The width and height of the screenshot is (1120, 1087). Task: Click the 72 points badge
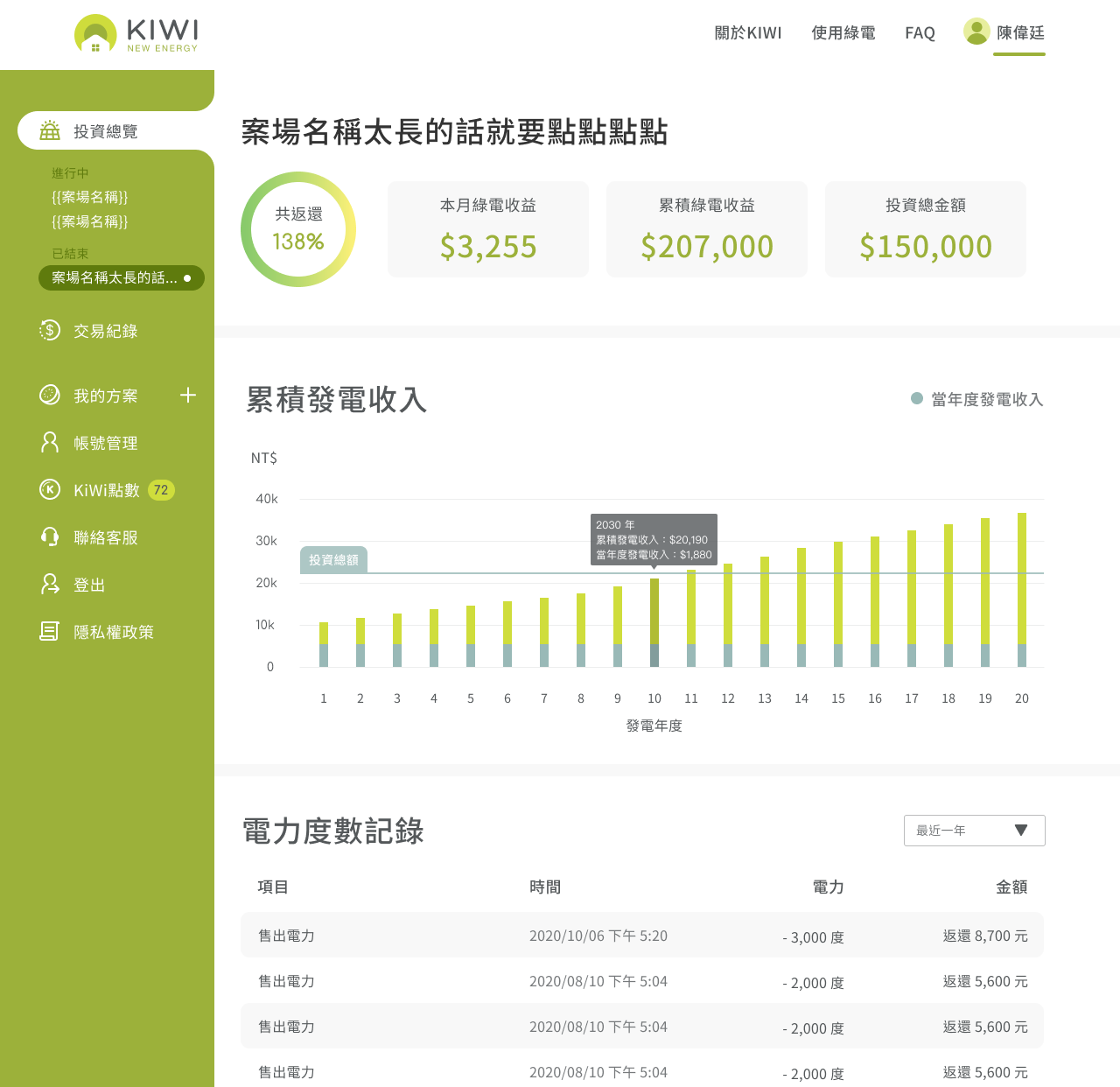[161, 490]
